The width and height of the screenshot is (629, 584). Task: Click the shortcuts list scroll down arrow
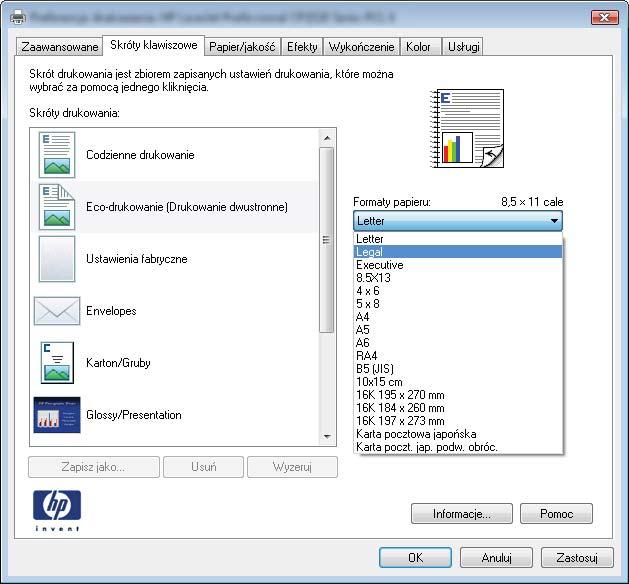coord(327,436)
